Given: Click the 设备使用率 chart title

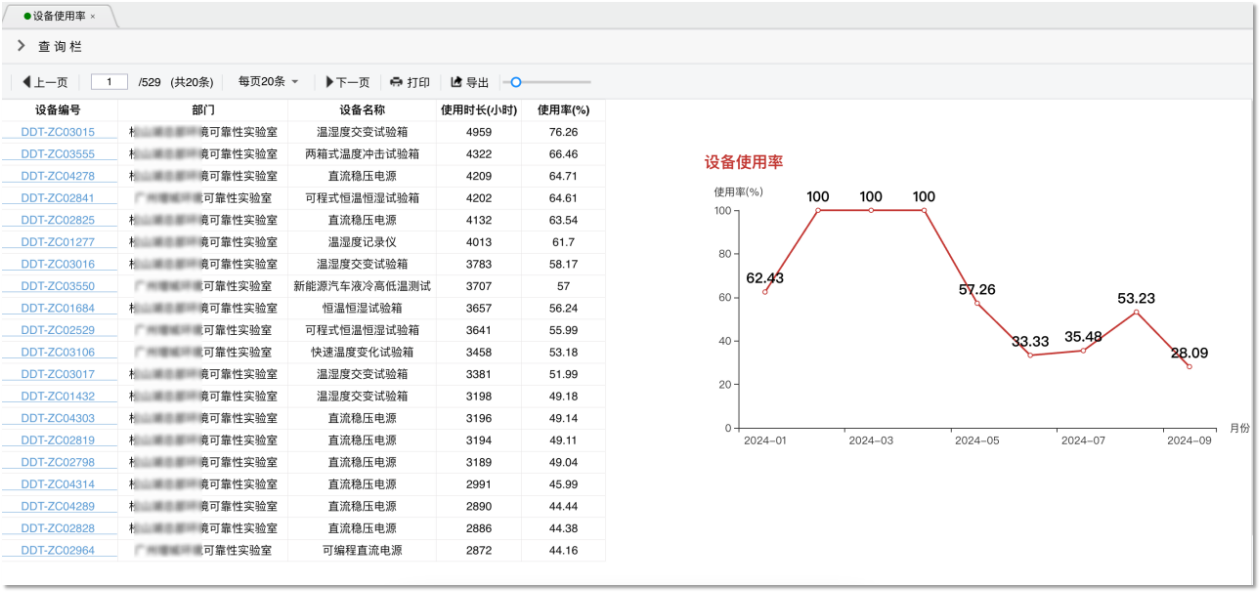Looking at the screenshot, I should point(743,162).
